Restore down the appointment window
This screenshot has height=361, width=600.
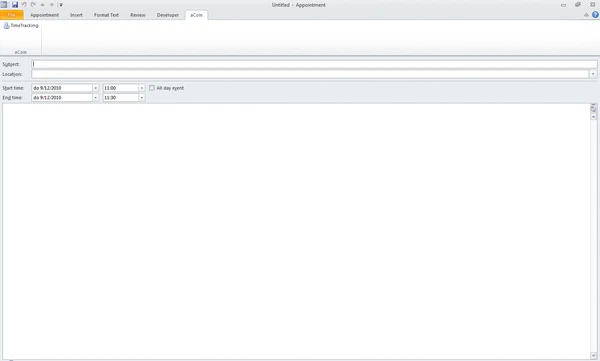pyautogui.click(x=578, y=5)
